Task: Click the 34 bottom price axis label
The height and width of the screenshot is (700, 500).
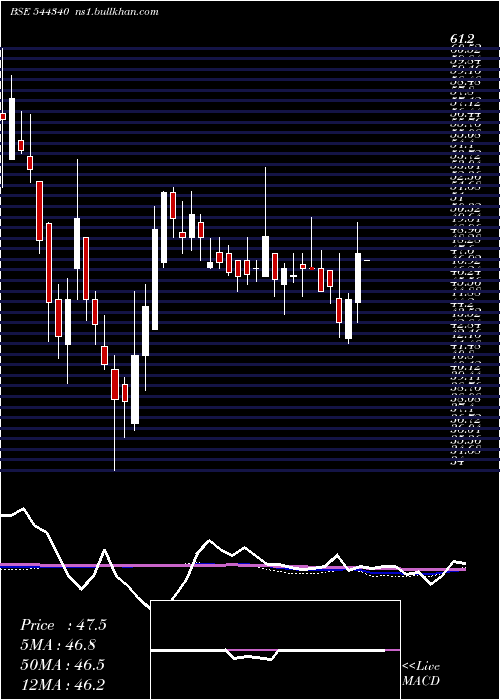Action: coord(457,462)
